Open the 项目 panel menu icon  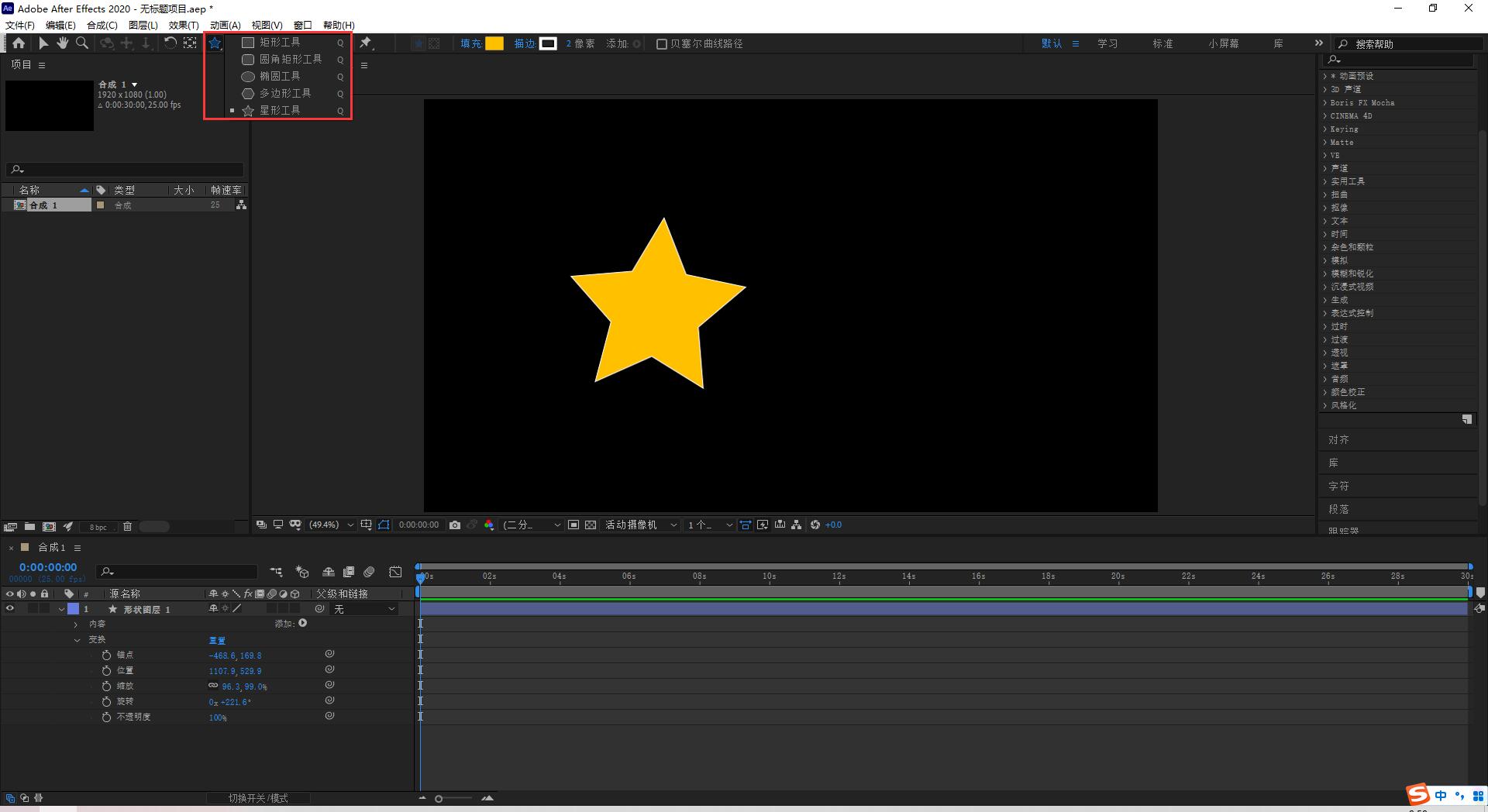tap(42, 65)
